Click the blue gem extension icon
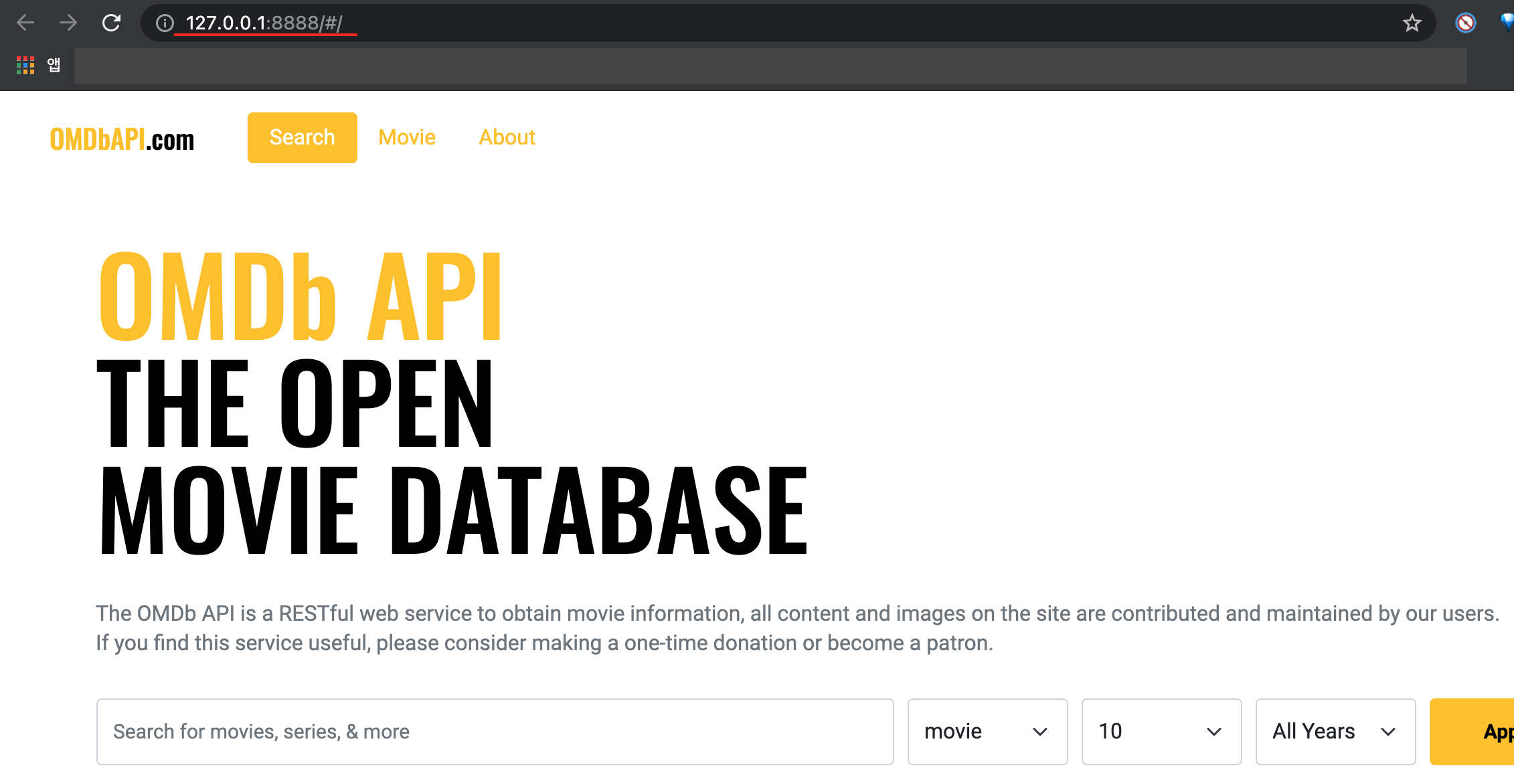The image size is (1514, 784). (1507, 23)
